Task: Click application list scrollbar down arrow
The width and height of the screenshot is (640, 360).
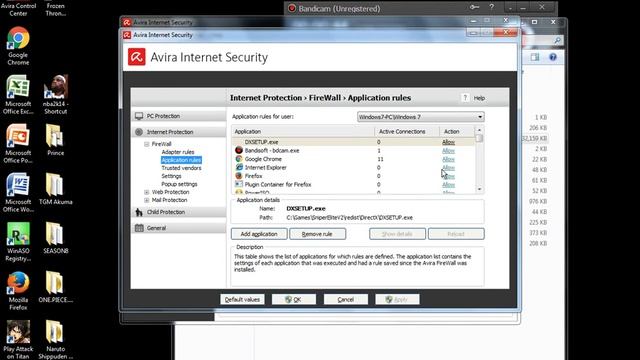Action: pyautogui.click(x=479, y=189)
